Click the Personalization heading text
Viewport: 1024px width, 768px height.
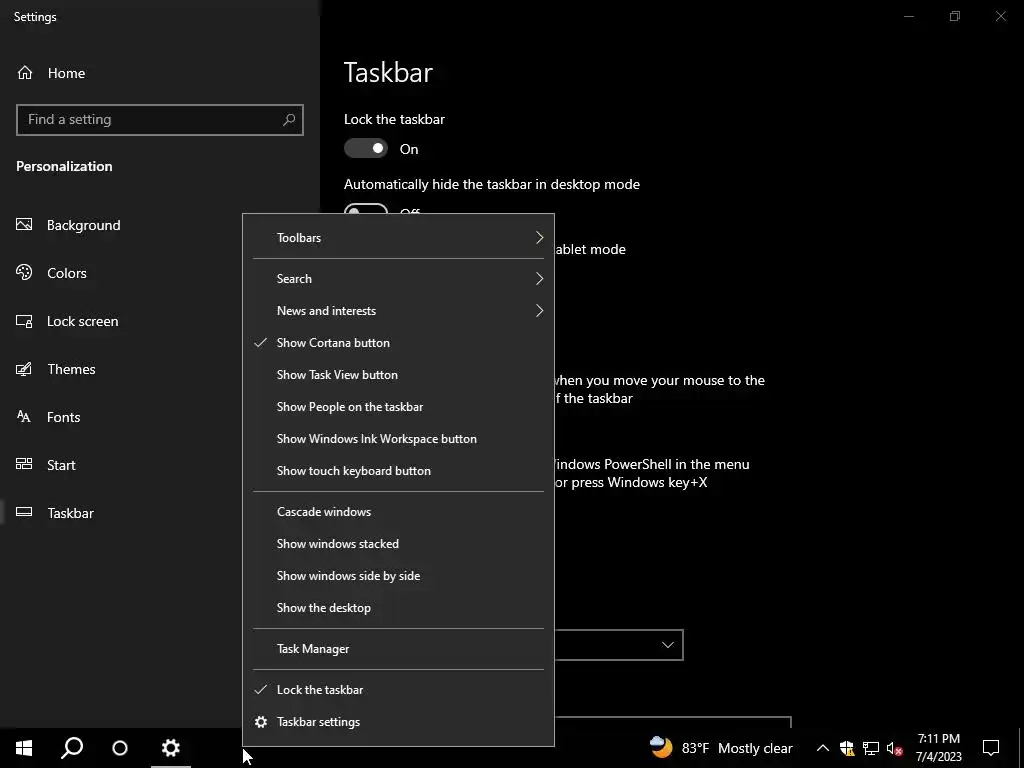pos(64,167)
